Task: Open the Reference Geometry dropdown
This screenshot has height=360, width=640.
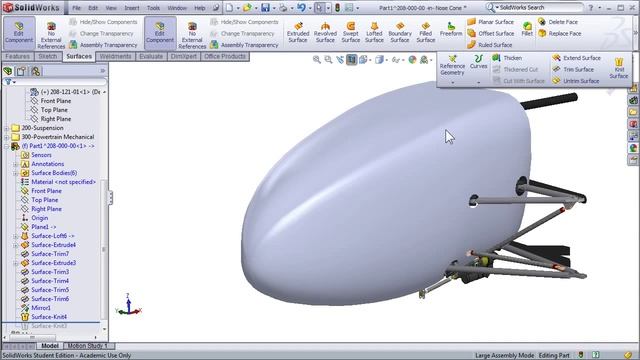Action: (452, 69)
